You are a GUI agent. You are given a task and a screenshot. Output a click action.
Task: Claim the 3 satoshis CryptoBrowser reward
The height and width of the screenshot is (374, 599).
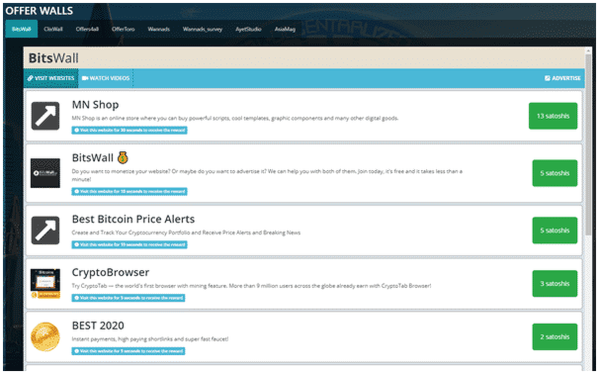(555, 283)
